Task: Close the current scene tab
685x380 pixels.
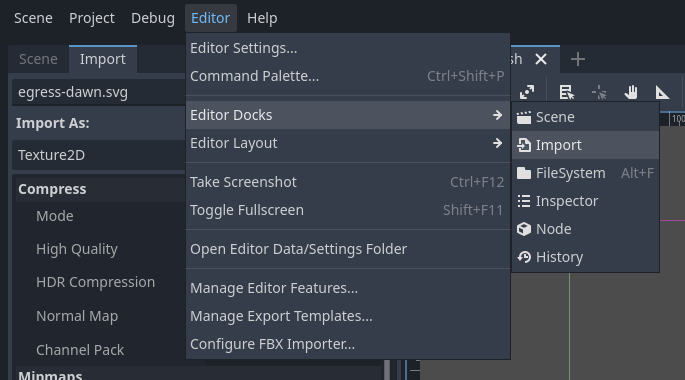Action: (541, 59)
